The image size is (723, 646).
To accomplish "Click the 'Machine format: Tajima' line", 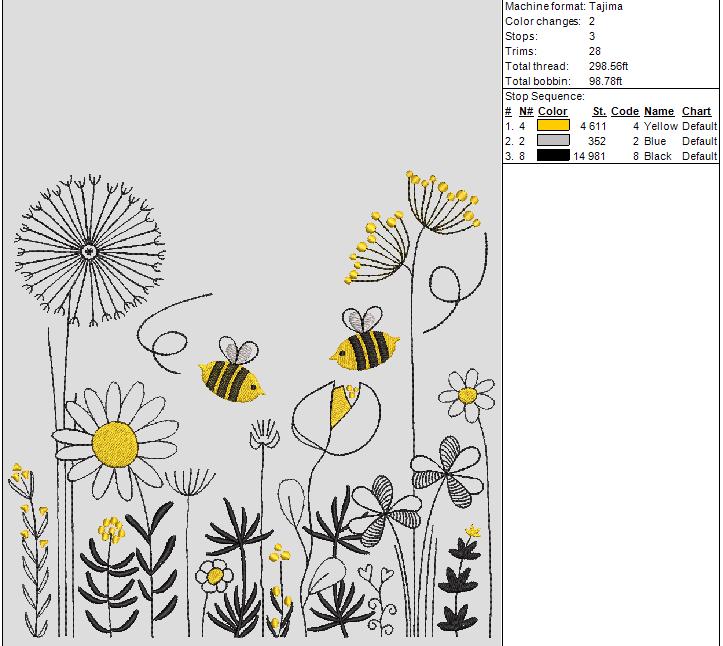I will pos(563,6).
